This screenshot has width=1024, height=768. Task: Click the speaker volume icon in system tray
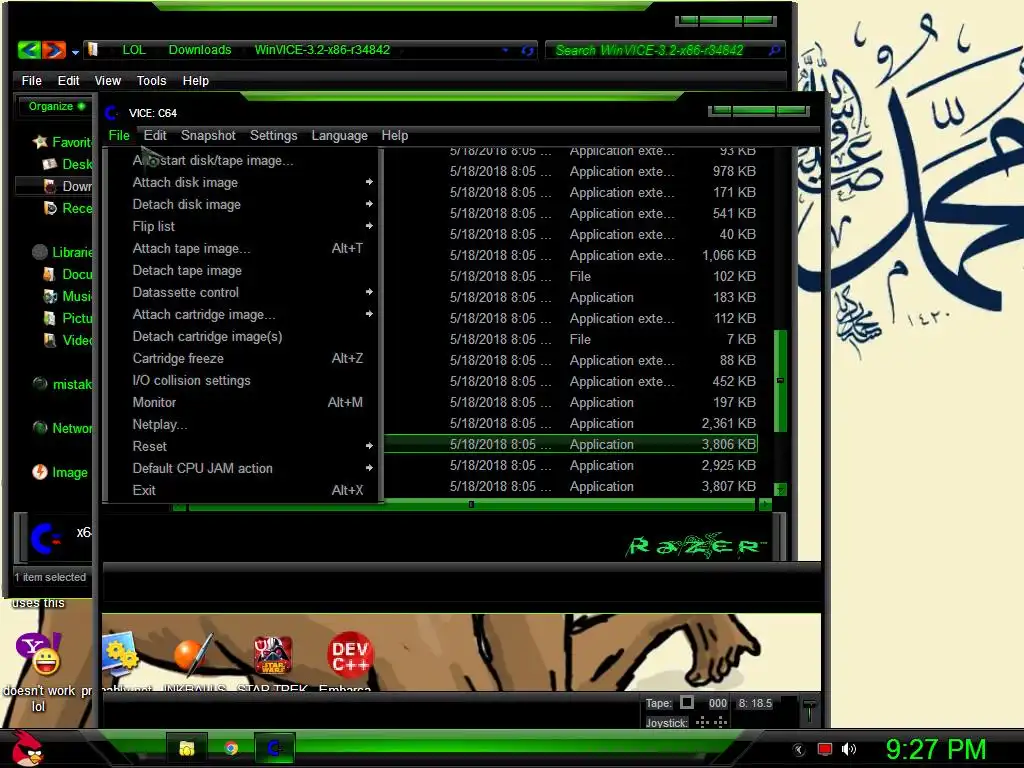pos(849,749)
